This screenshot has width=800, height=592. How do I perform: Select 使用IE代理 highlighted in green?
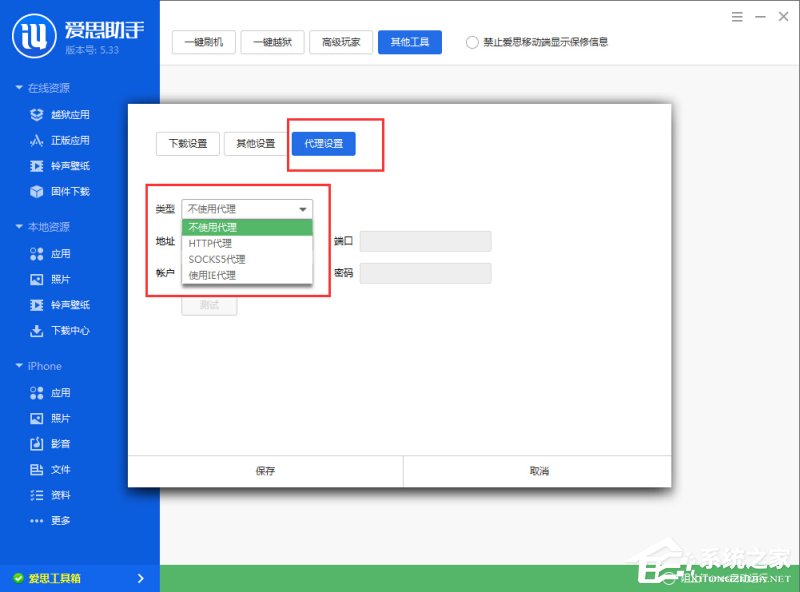(x=216, y=274)
